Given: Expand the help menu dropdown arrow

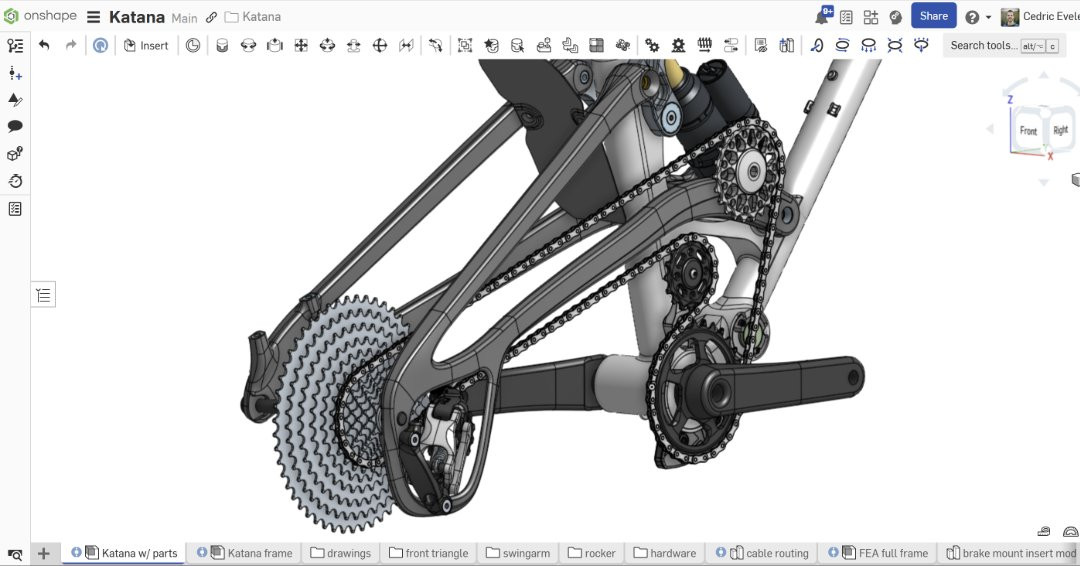Looking at the screenshot, I should (x=988, y=17).
